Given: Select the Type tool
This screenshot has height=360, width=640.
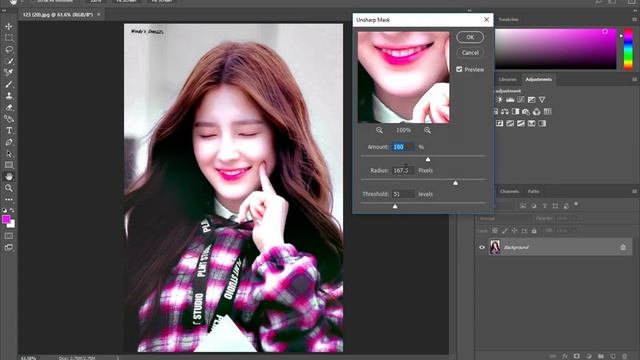Looking at the screenshot, I should (9, 131).
